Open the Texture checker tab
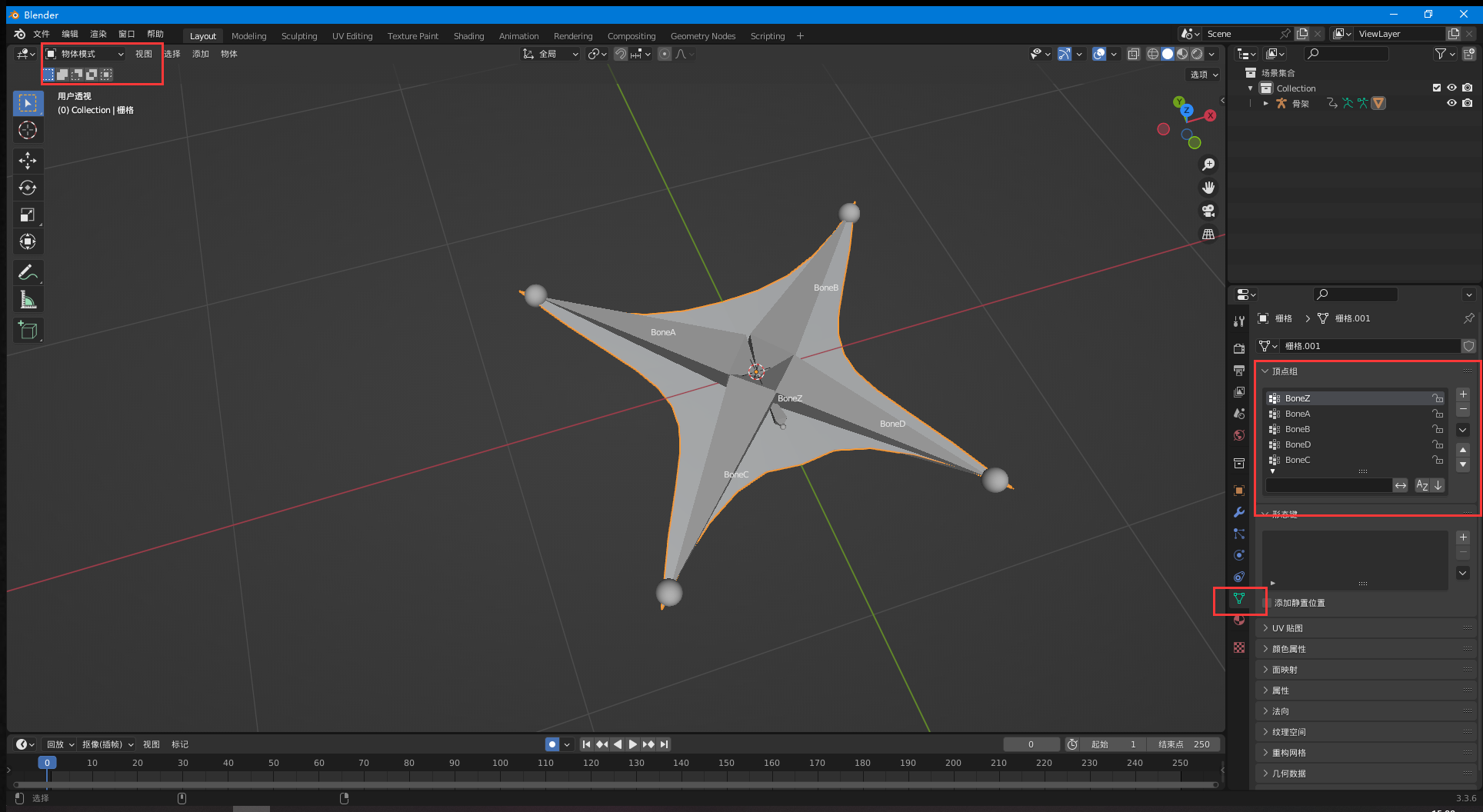Viewport: 1483px width, 812px height. [x=1238, y=647]
